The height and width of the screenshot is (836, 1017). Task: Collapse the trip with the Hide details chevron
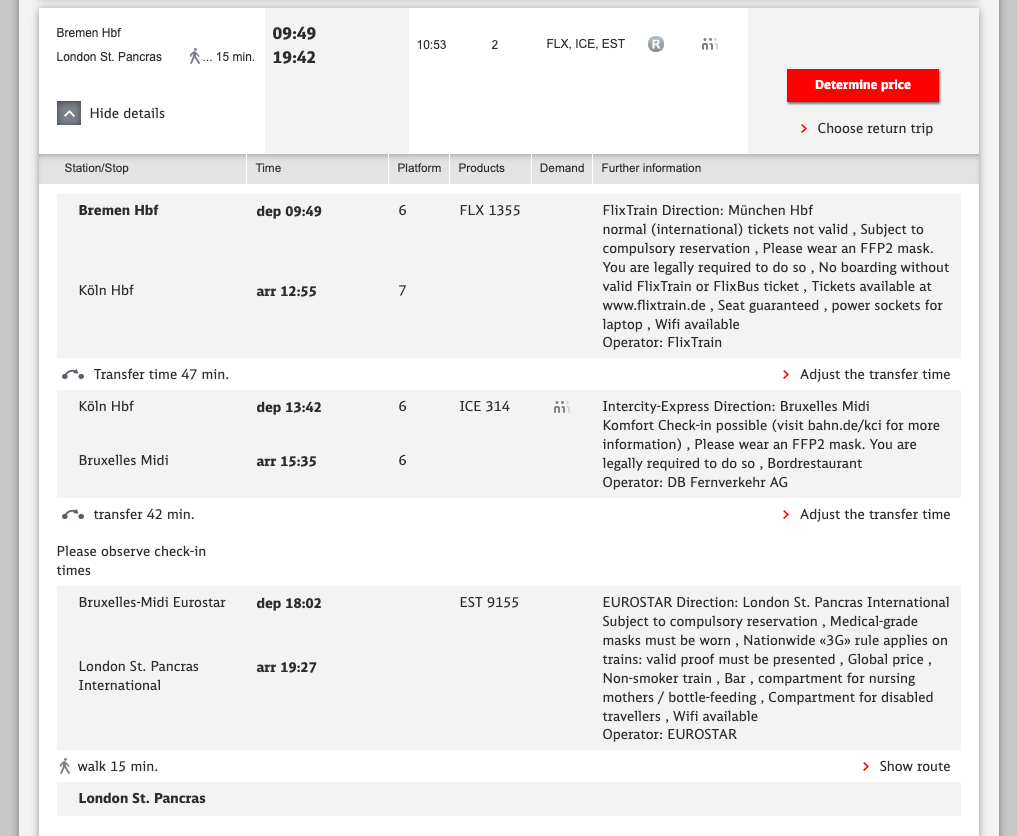pyautogui.click(x=68, y=114)
